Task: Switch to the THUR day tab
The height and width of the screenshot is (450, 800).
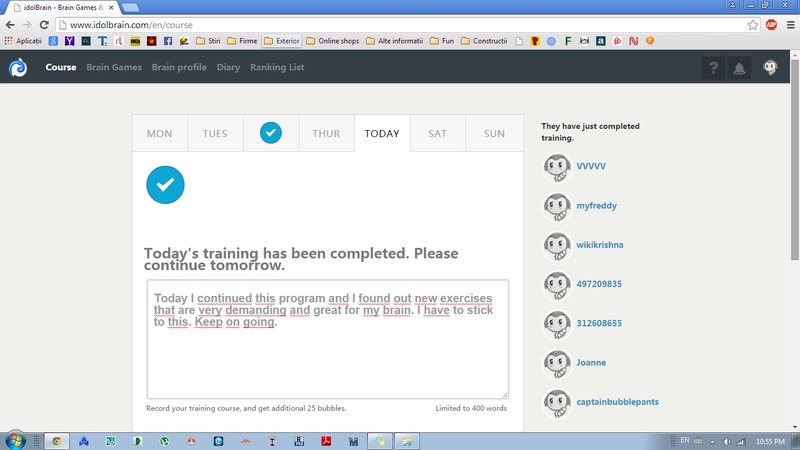Action: click(x=326, y=134)
